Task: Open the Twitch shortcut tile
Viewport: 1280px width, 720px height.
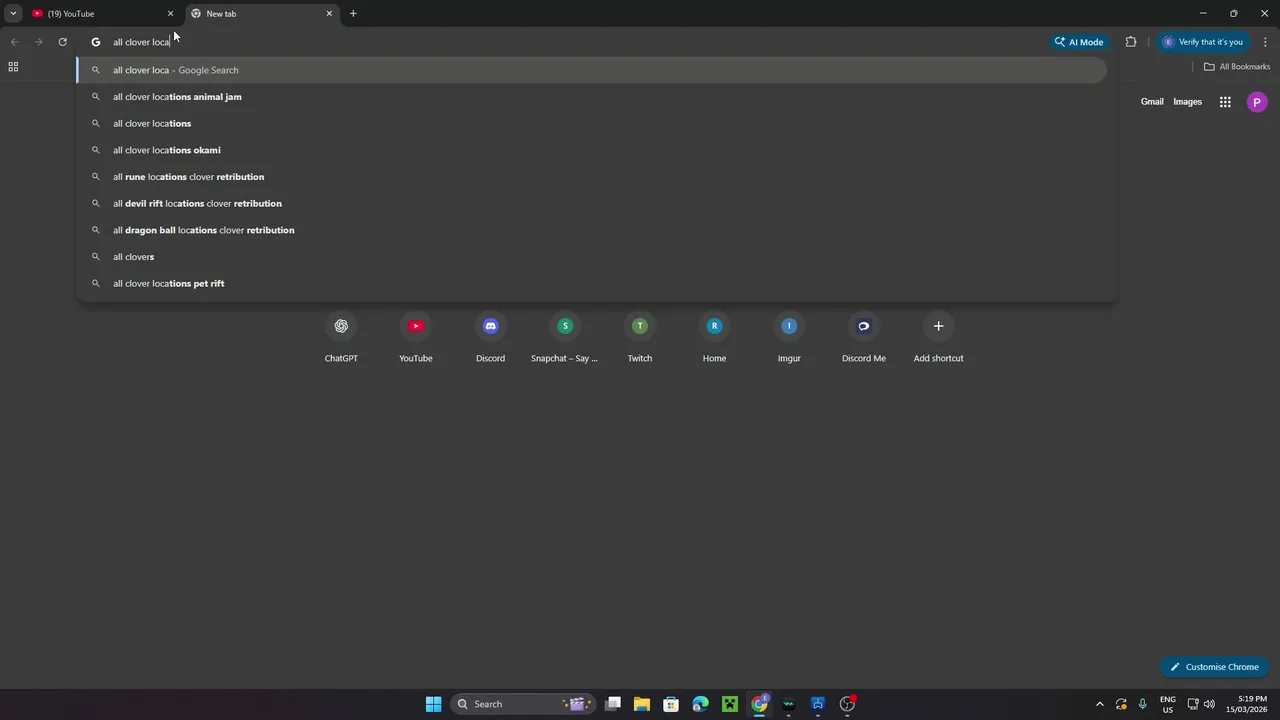Action: coord(640,338)
